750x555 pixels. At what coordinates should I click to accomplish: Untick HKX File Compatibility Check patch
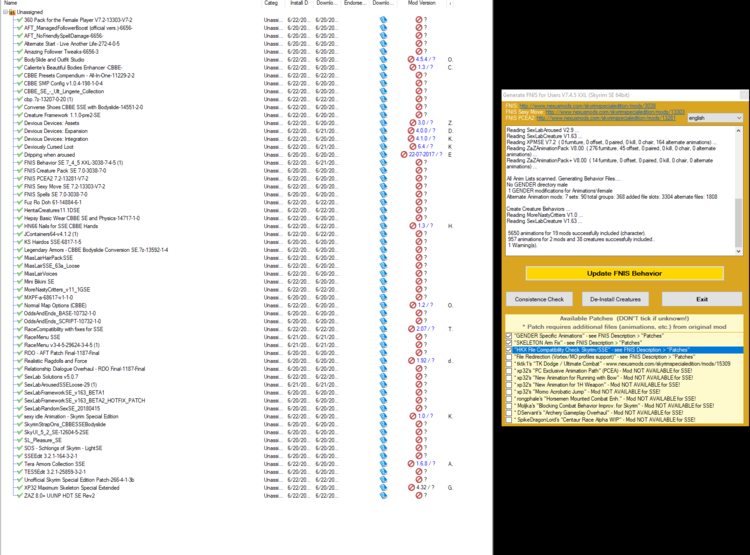[509, 350]
